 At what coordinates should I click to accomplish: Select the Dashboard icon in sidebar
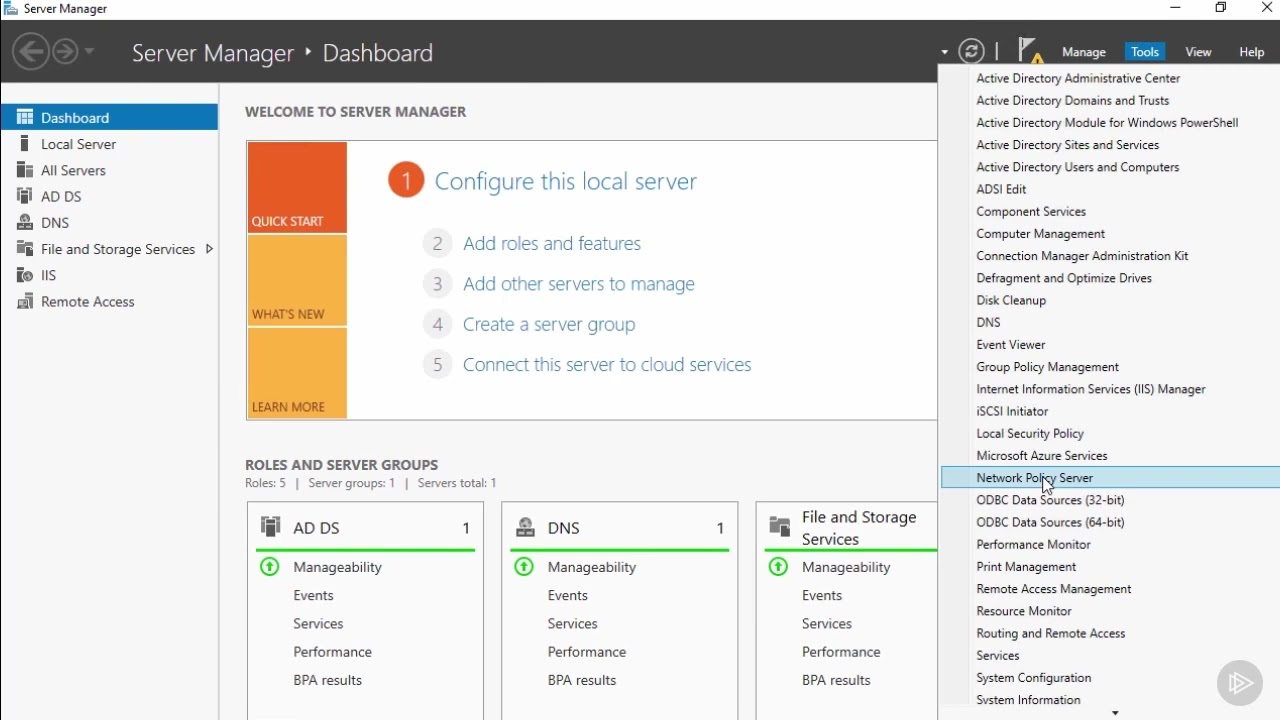25,117
